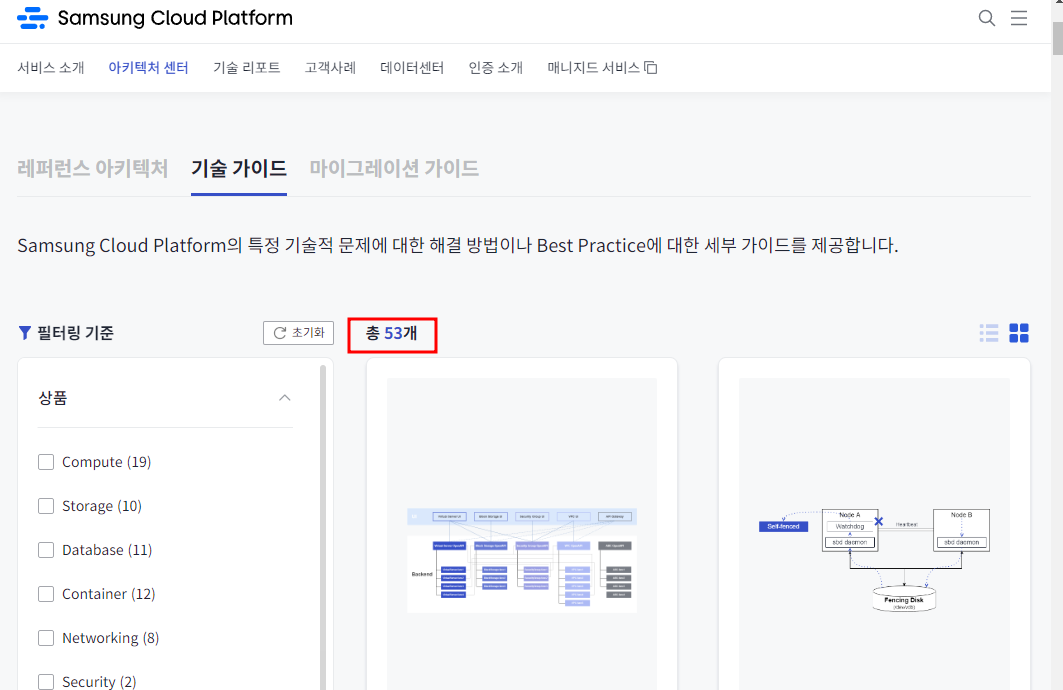This screenshot has width=1063, height=690.
Task: Open 기술 리포트 menu
Action: click(247, 67)
